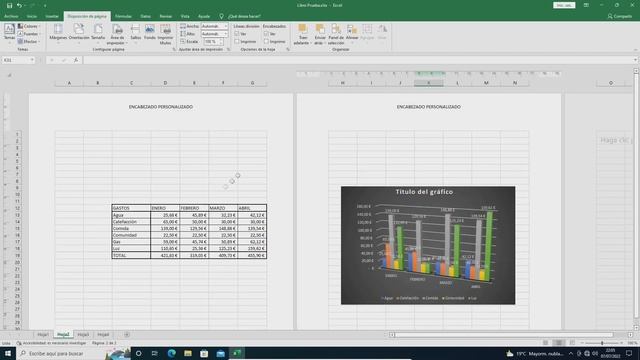Click the formula bar input area

[358, 60]
